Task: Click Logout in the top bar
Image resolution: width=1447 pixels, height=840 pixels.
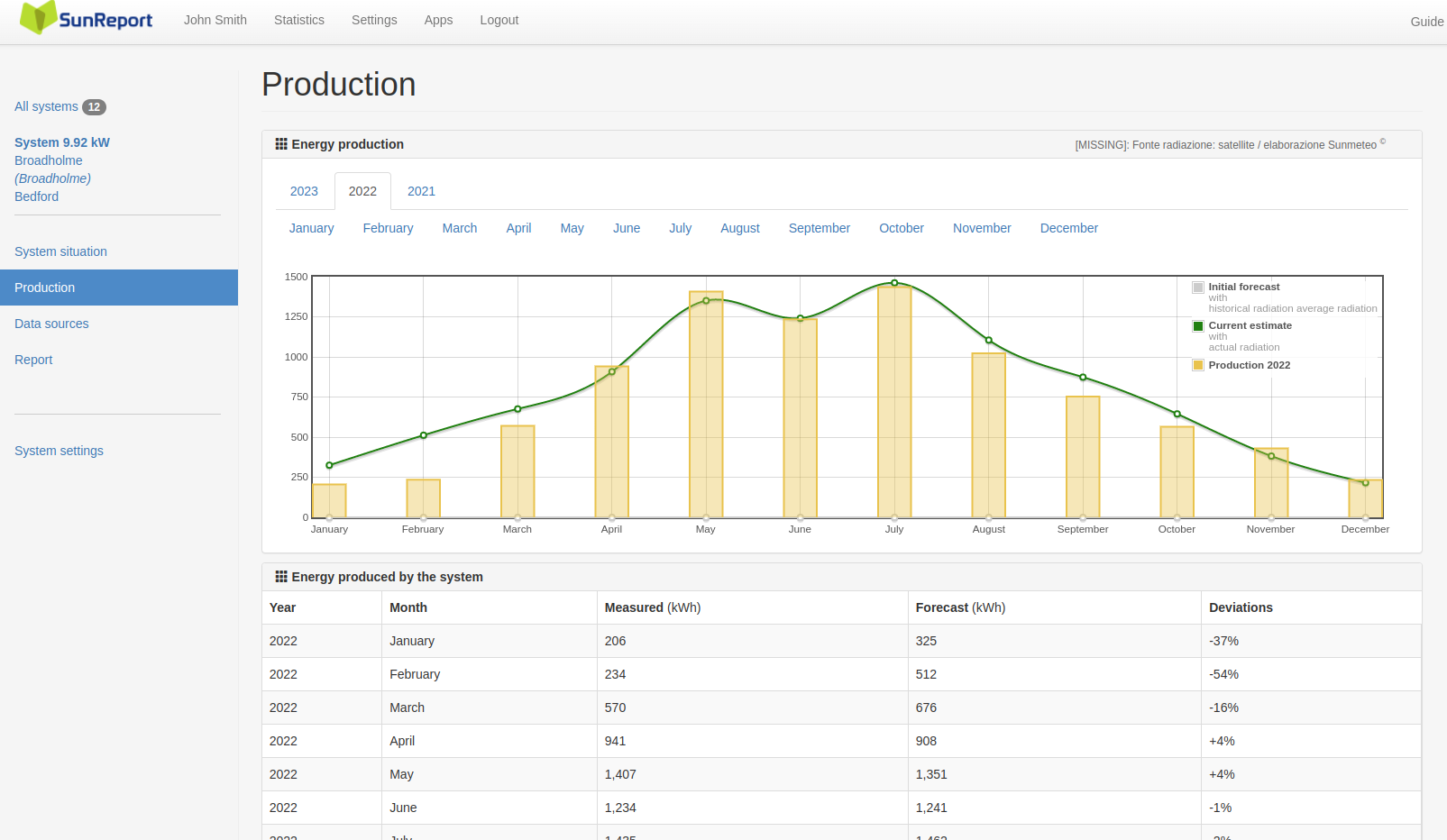Action: (x=499, y=20)
